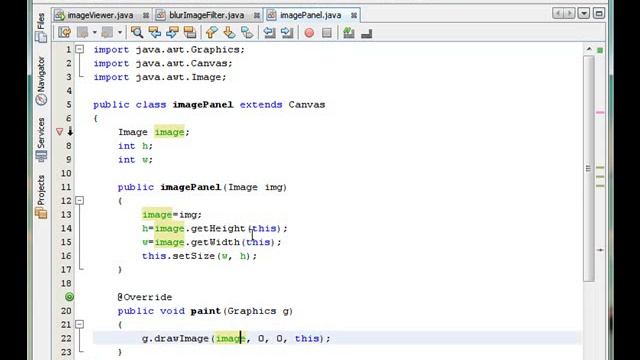Click the greyed Forward navigation icon
Image resolution: width=640 pixels, height=360 pixels.
(107, 32)
